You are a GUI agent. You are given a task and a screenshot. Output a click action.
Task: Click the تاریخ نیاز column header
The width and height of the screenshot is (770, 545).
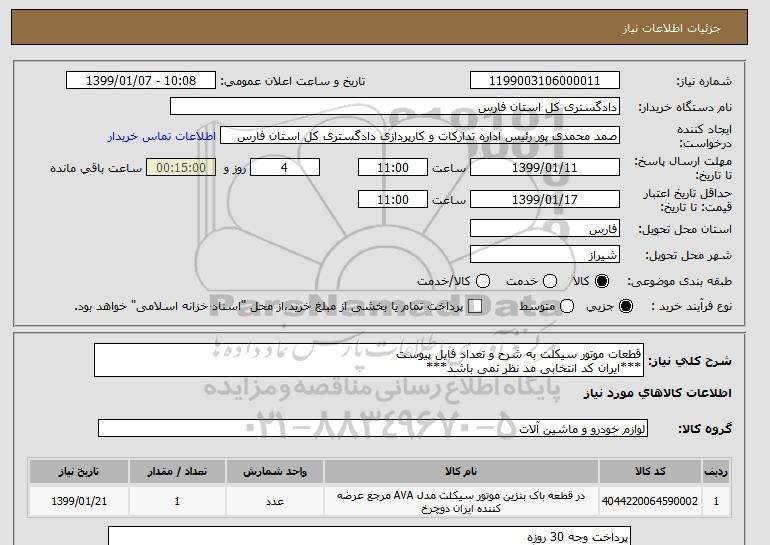click(79, 471)
